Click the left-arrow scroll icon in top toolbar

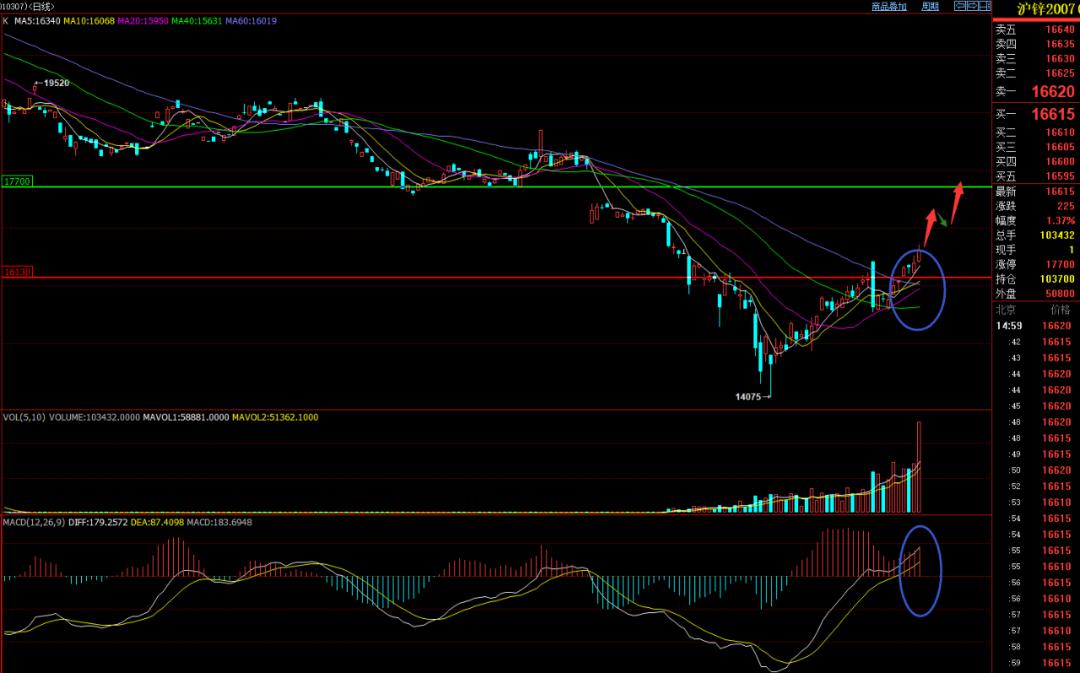[x=960, y=6]
